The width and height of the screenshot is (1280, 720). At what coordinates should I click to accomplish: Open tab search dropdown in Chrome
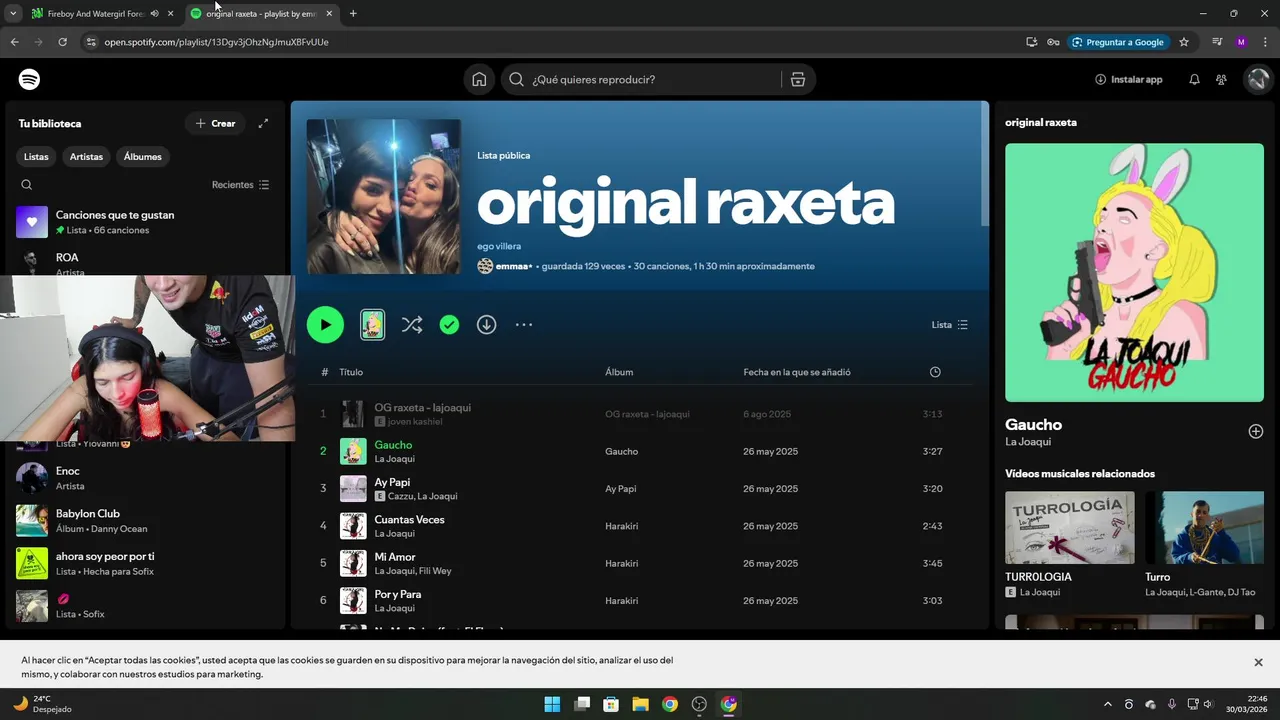tap(13, 14)
